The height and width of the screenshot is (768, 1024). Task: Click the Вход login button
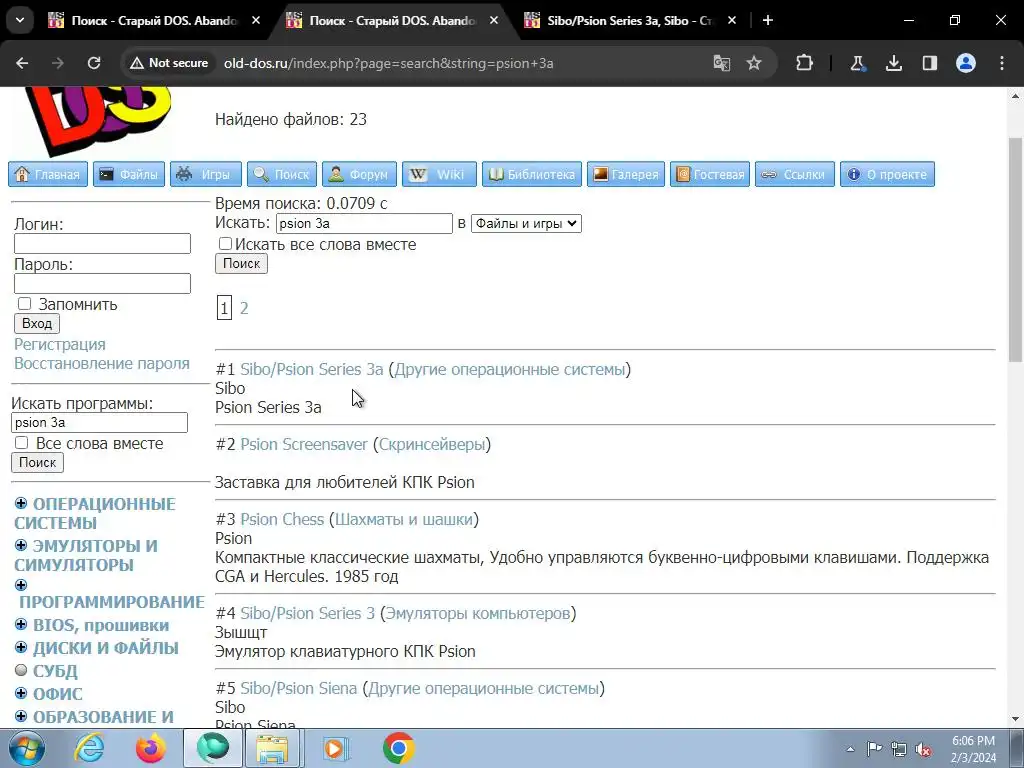pos(37,324)
